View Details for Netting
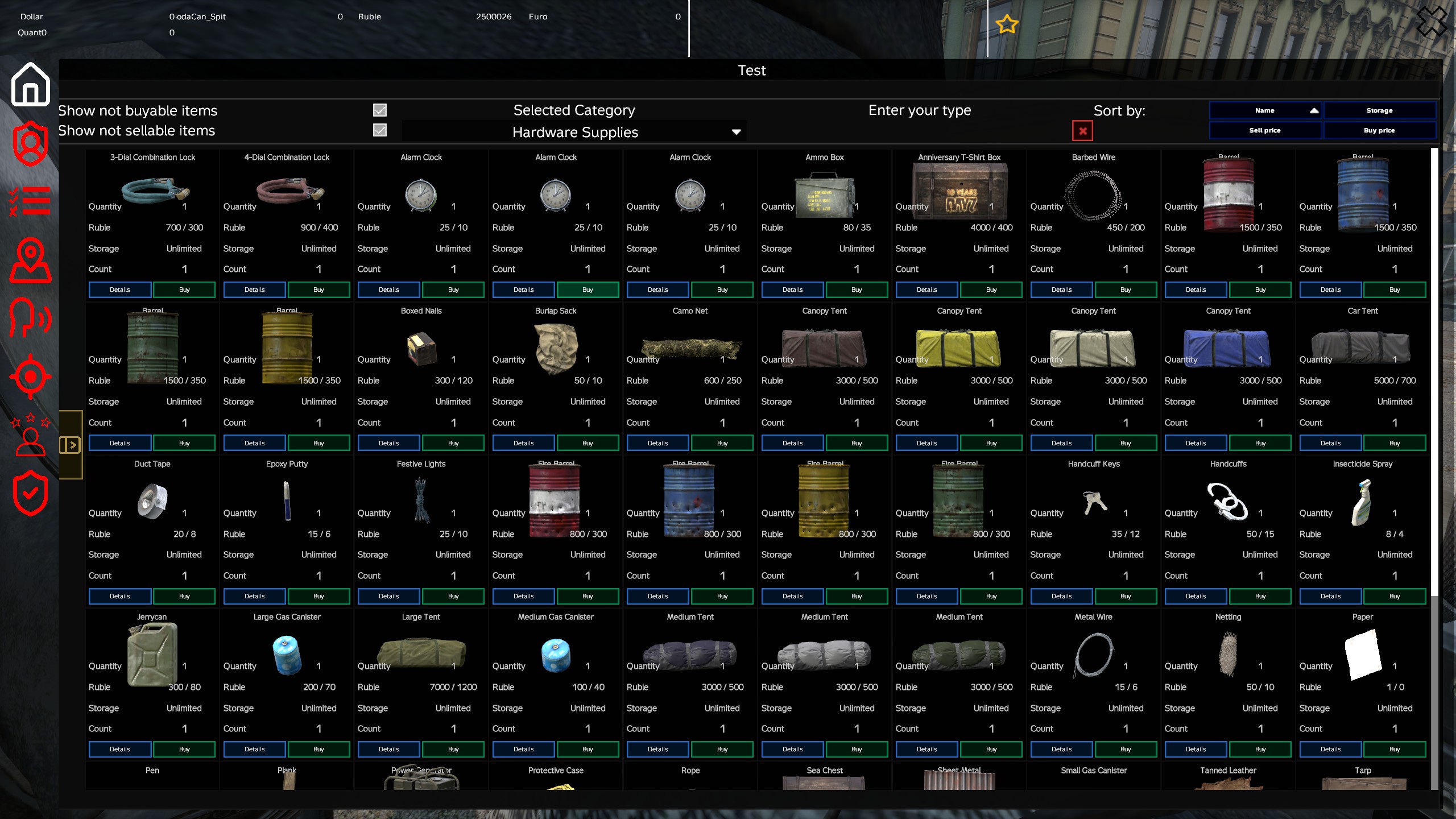The image size is (1456, 819). (x=1196, y=749)
